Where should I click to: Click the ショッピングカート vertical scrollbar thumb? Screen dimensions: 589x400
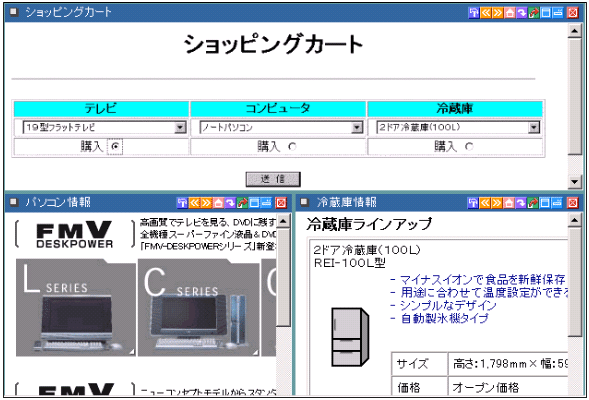pos(575,96)
